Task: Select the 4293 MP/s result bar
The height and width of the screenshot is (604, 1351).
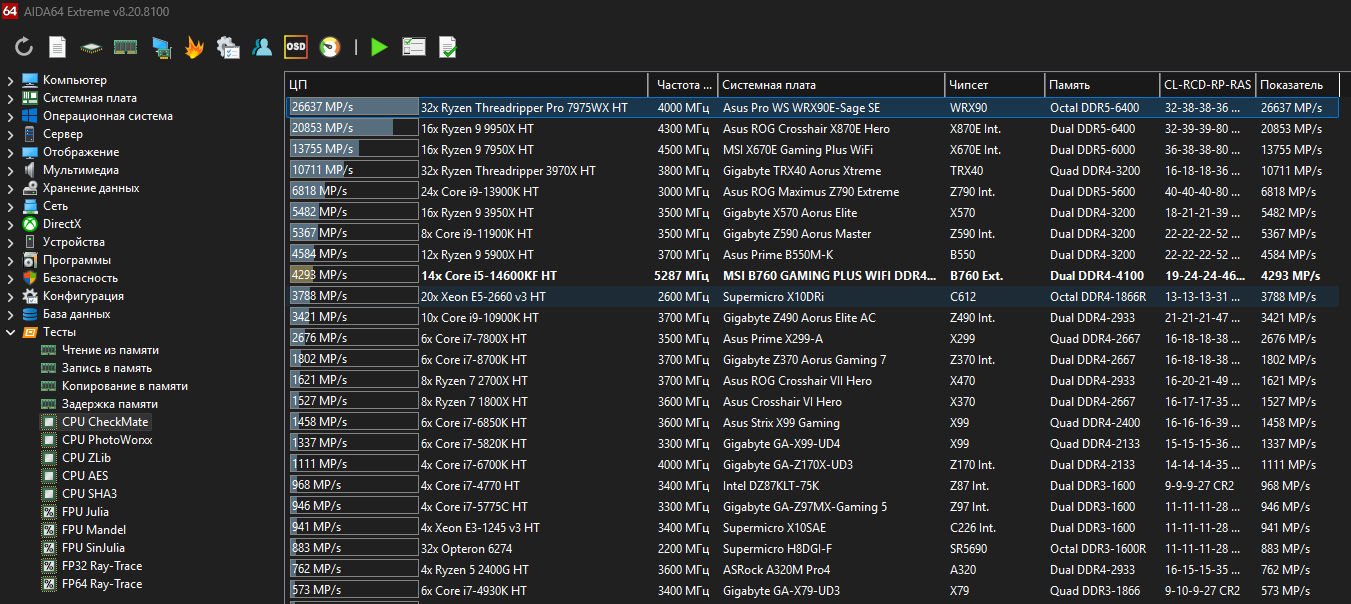Action: pyautogui.click(x=354, y=275)
